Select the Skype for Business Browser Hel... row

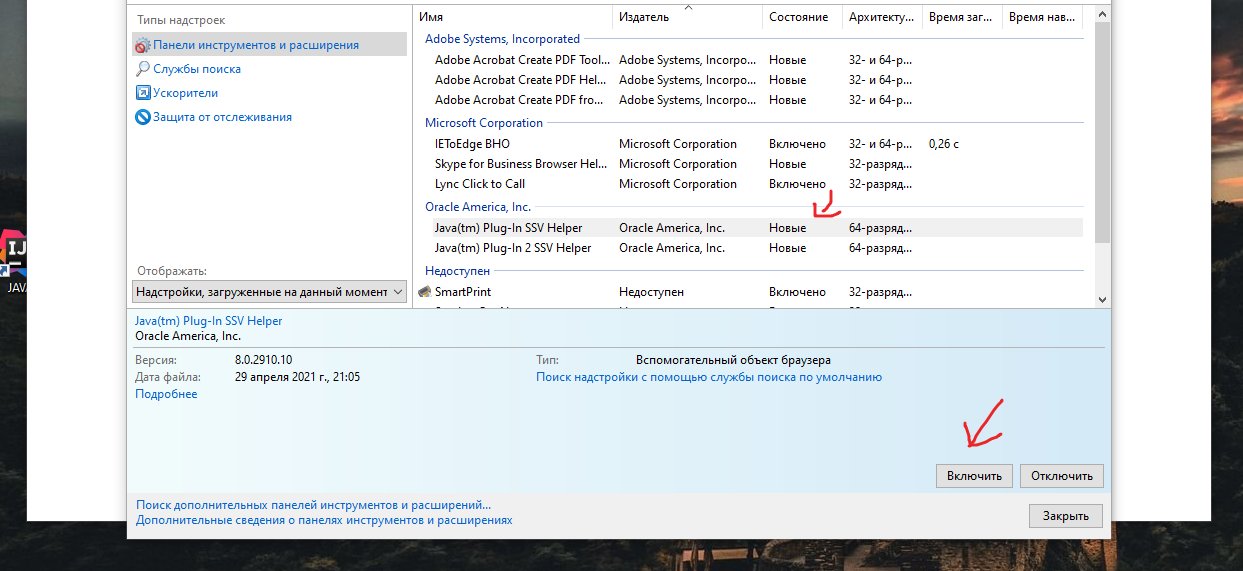click(749, 164)
